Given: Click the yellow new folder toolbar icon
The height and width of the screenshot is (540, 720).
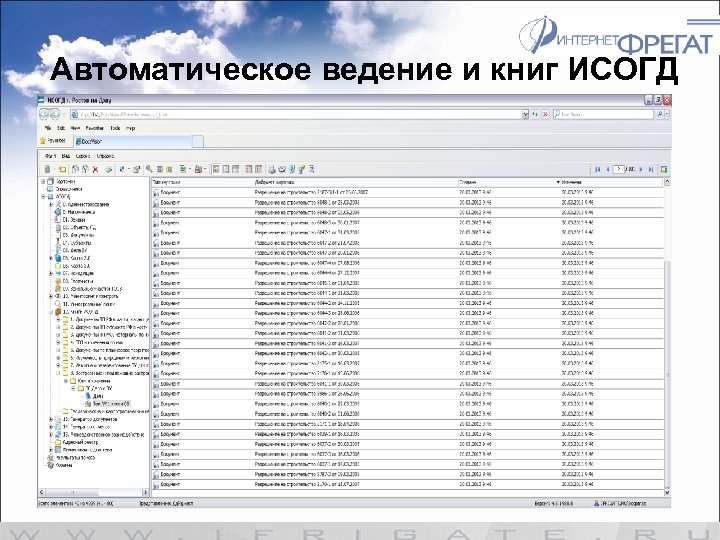Looking at the screenshot, I should pyautogui.click(x=62, y=169).
